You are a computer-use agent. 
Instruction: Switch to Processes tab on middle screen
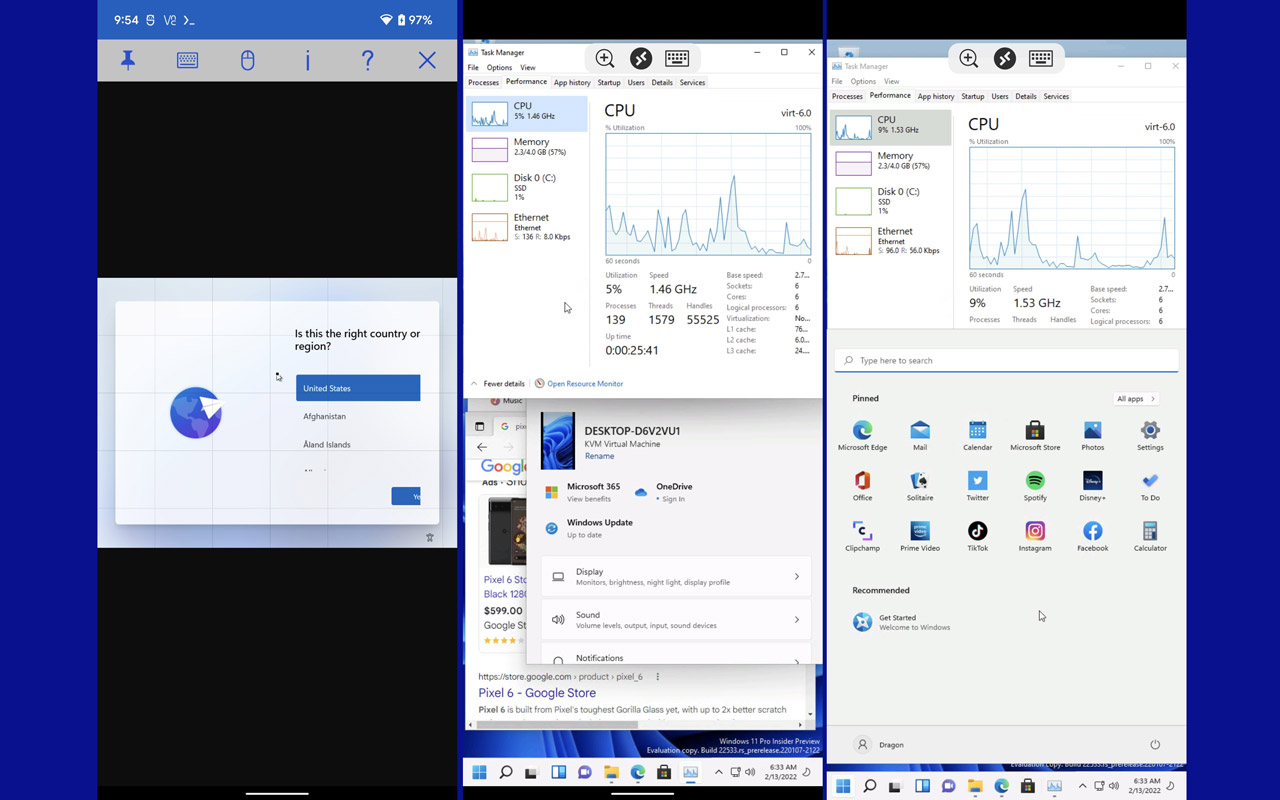click(483, 82)
